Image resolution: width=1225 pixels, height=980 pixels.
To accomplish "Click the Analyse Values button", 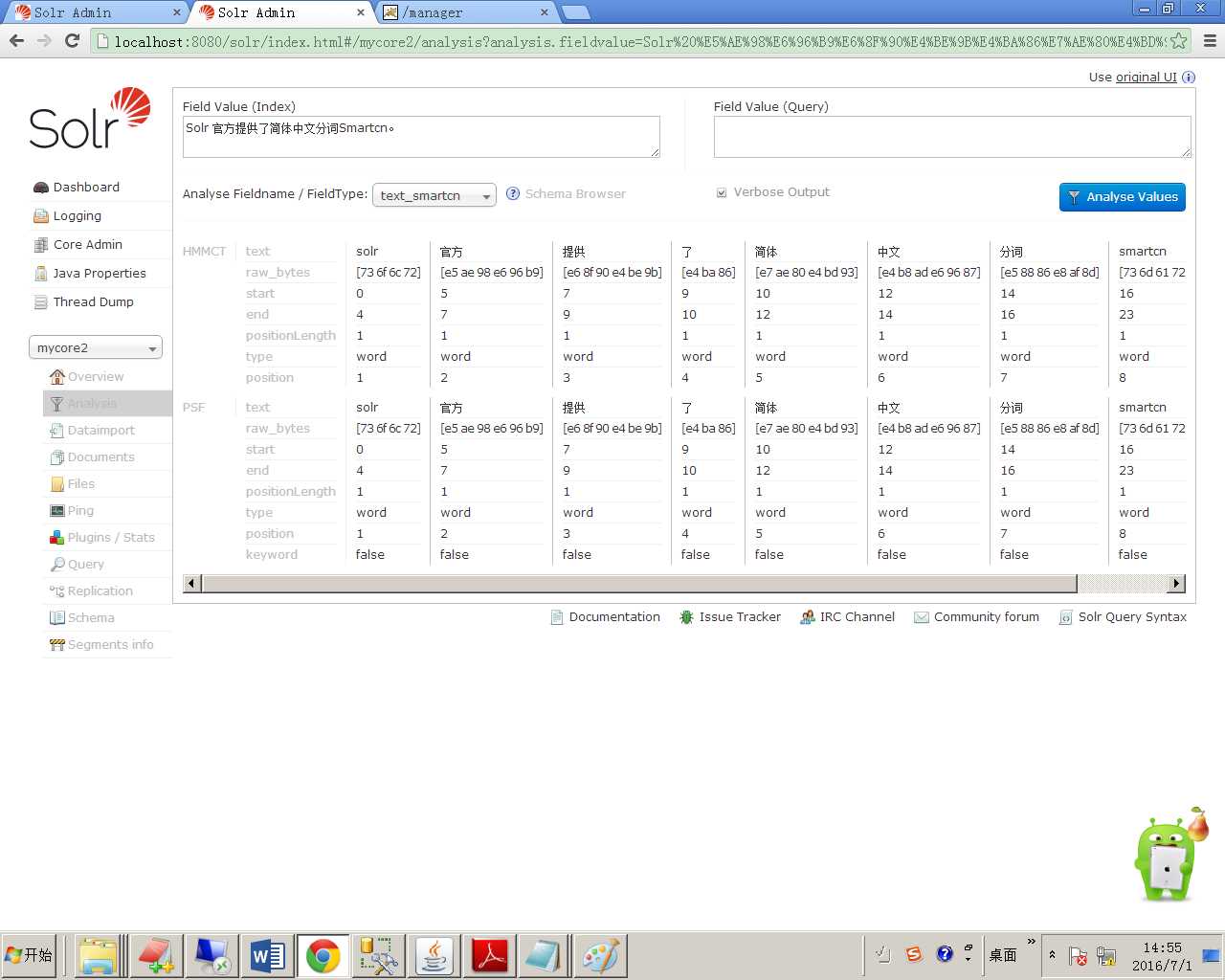I will [x=1123, y=197].
